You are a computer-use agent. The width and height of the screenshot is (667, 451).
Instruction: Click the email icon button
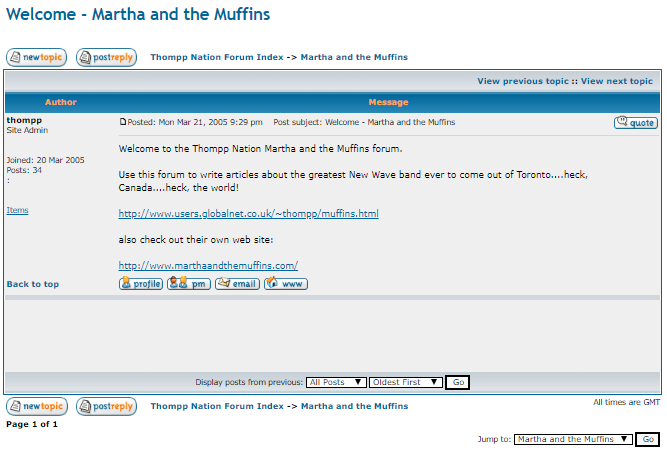click(237, 284)
